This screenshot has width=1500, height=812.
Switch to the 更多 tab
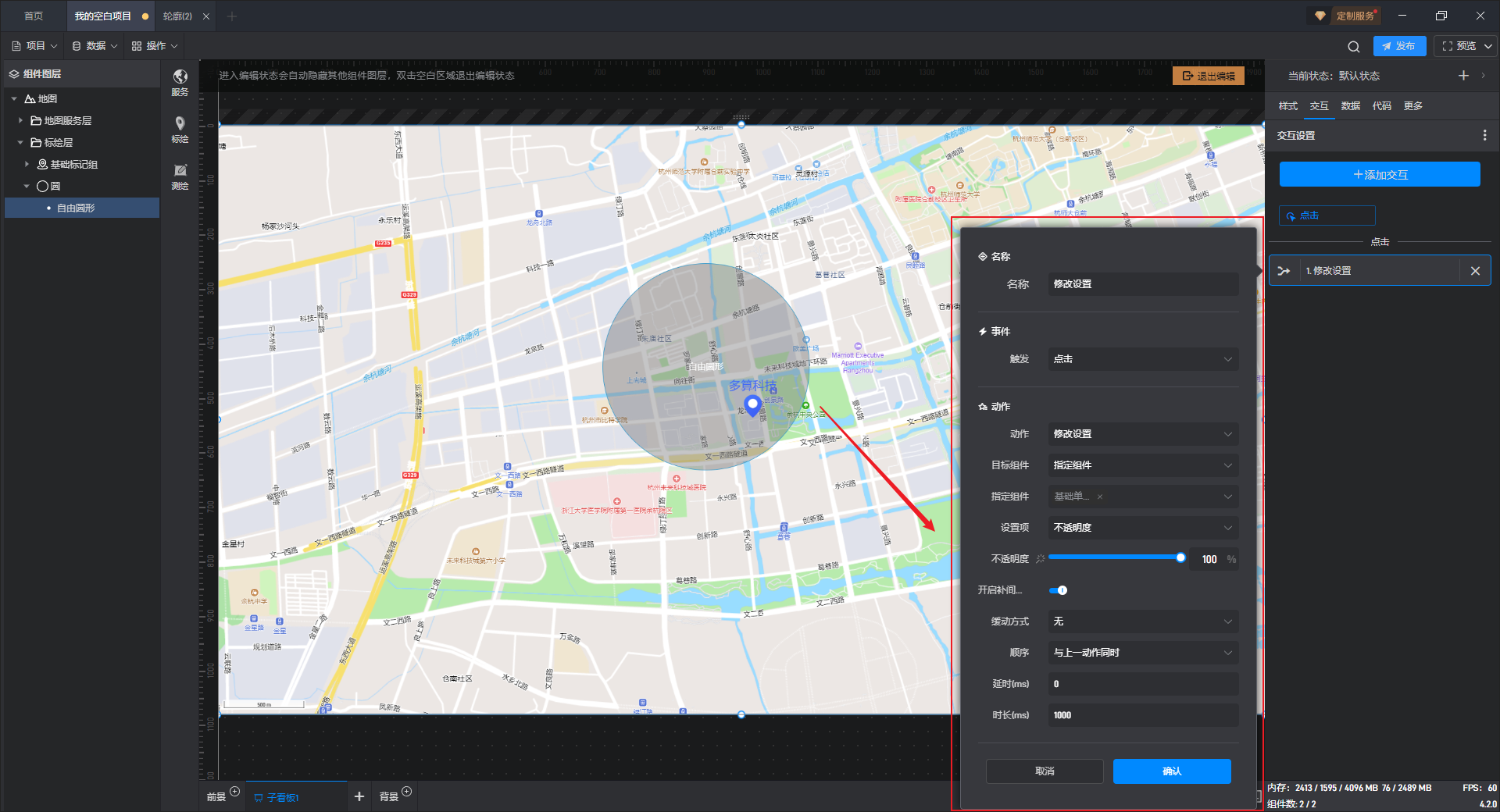coord(1412,106)
